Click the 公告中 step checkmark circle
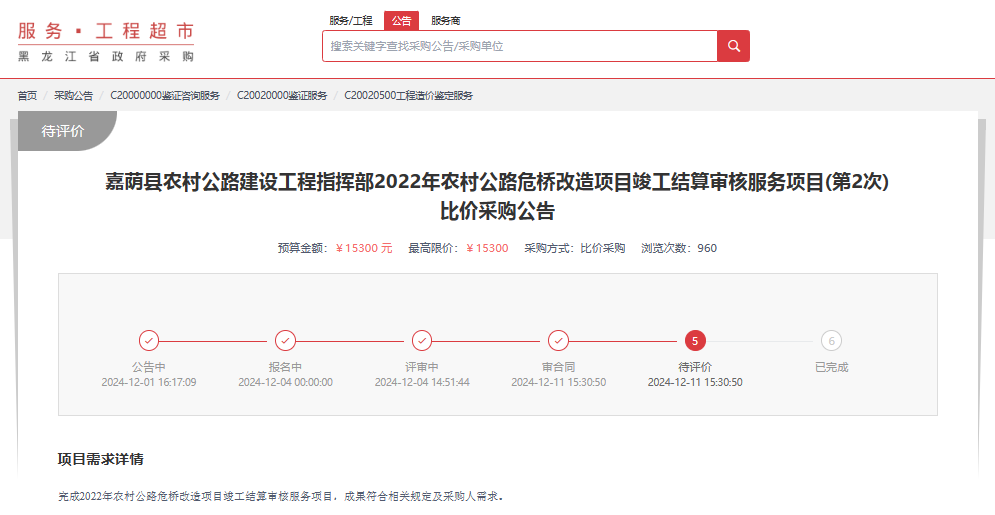 pos(148,340)
